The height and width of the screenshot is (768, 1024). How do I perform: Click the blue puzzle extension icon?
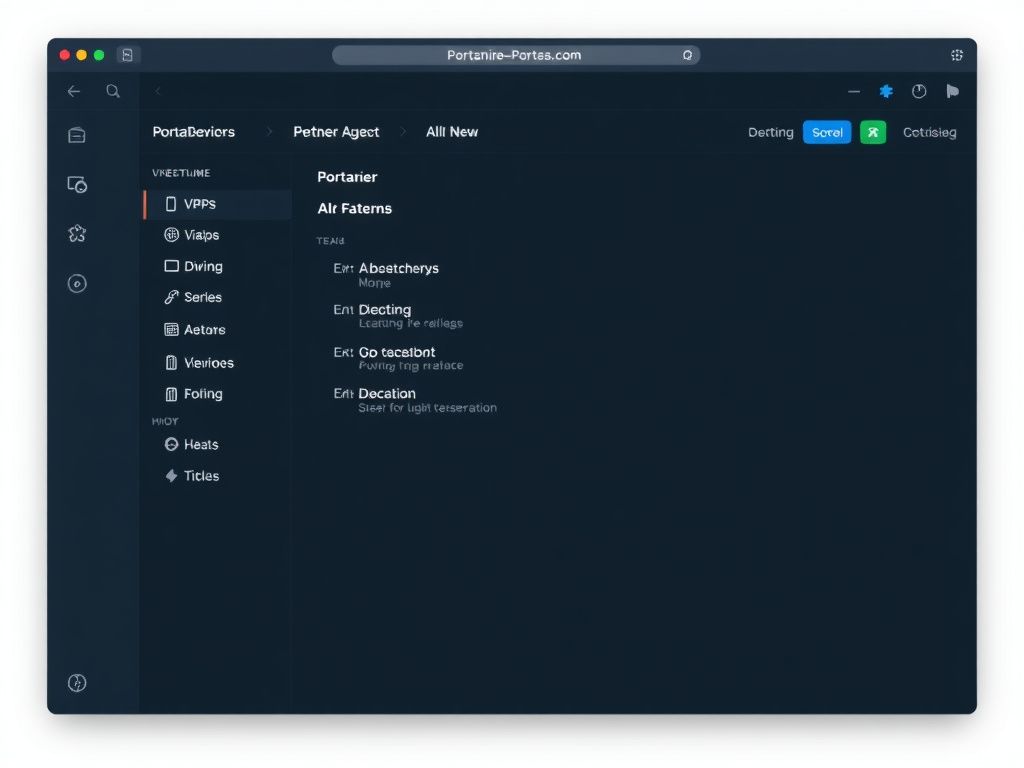pos(886,91)
